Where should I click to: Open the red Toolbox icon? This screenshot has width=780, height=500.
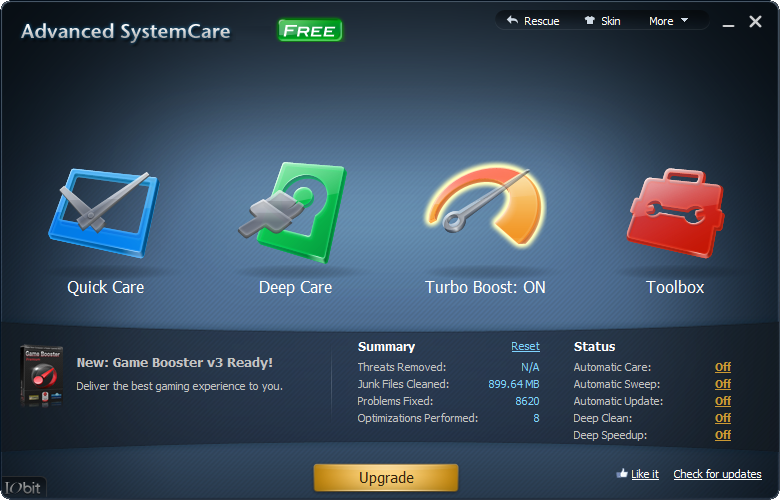[675, 213]
